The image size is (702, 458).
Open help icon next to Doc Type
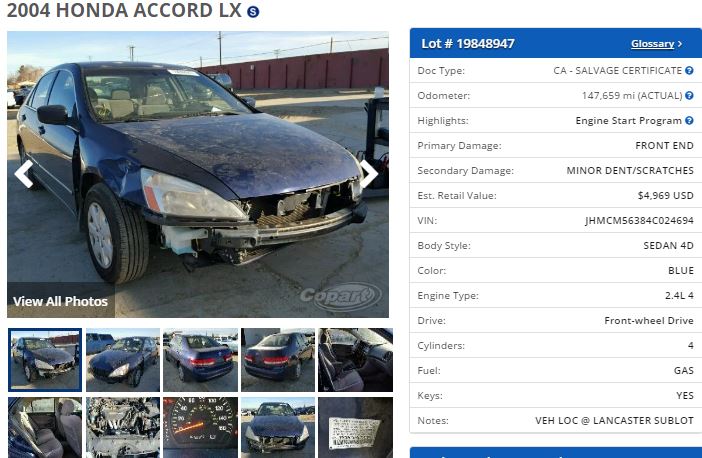[689, 70]
